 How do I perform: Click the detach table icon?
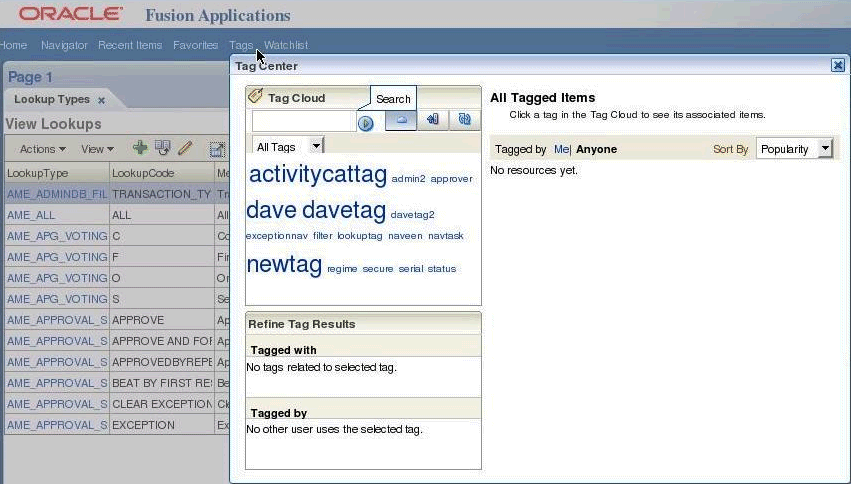point(217,149)
